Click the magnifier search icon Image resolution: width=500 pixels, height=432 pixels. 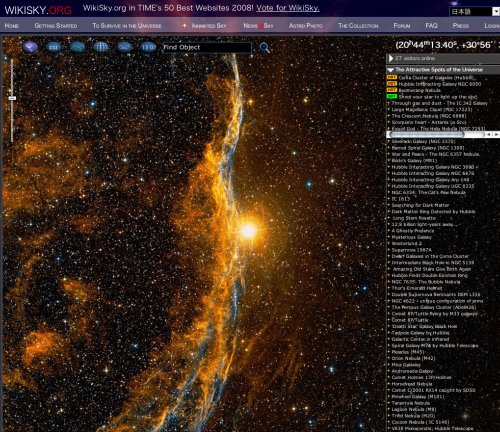pos(265,48)
